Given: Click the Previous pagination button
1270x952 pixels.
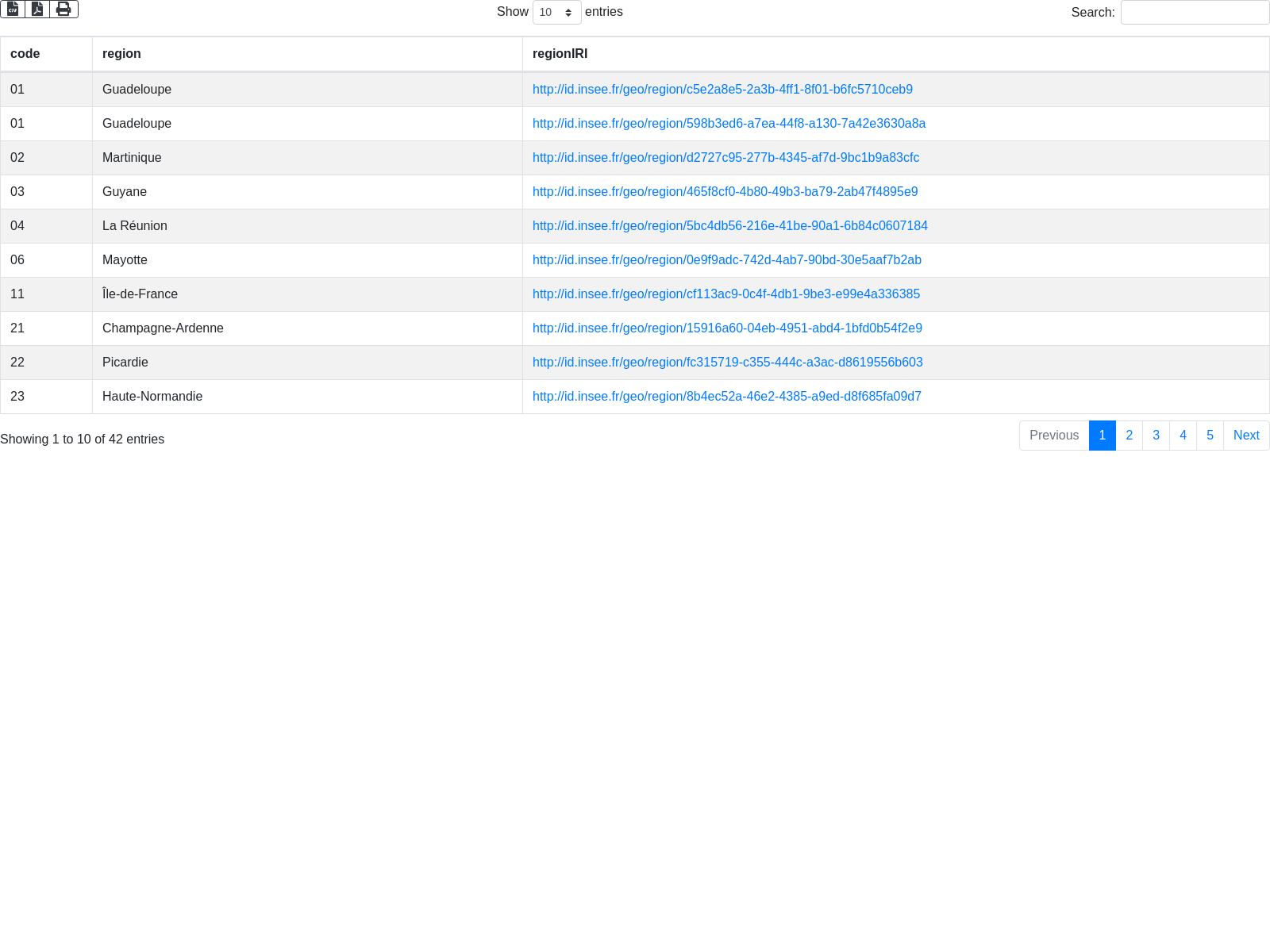Looking at the screenshot, I should pos(1053,436).
